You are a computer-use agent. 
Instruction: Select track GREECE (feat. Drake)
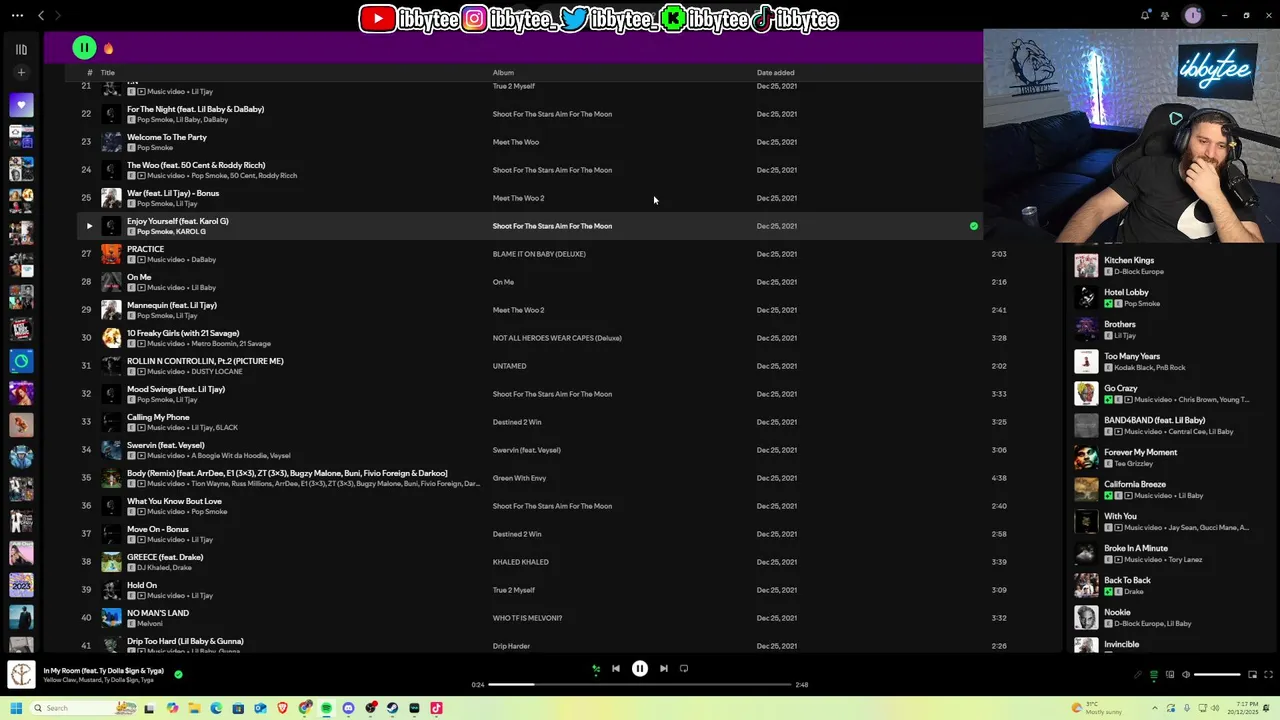[x=165, y=557]
